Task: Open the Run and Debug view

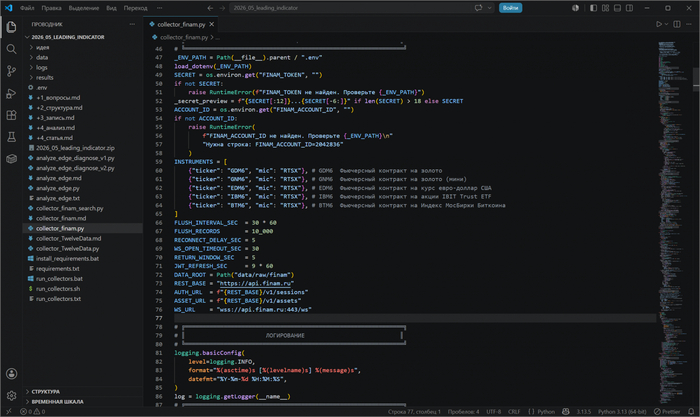Action: tap(11, 93)
